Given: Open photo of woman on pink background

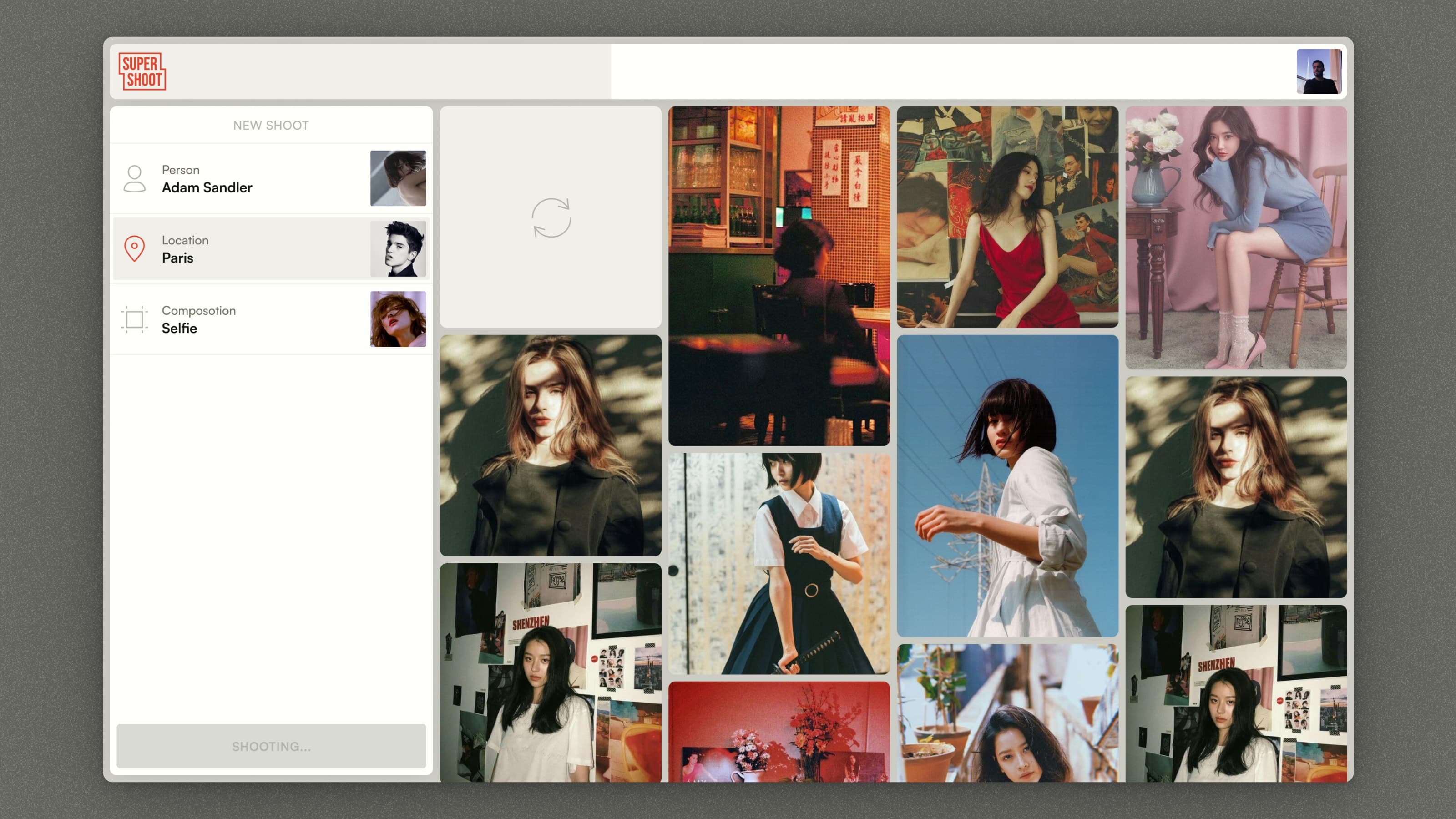Looking at the screenshot, I should (1236, 238).
